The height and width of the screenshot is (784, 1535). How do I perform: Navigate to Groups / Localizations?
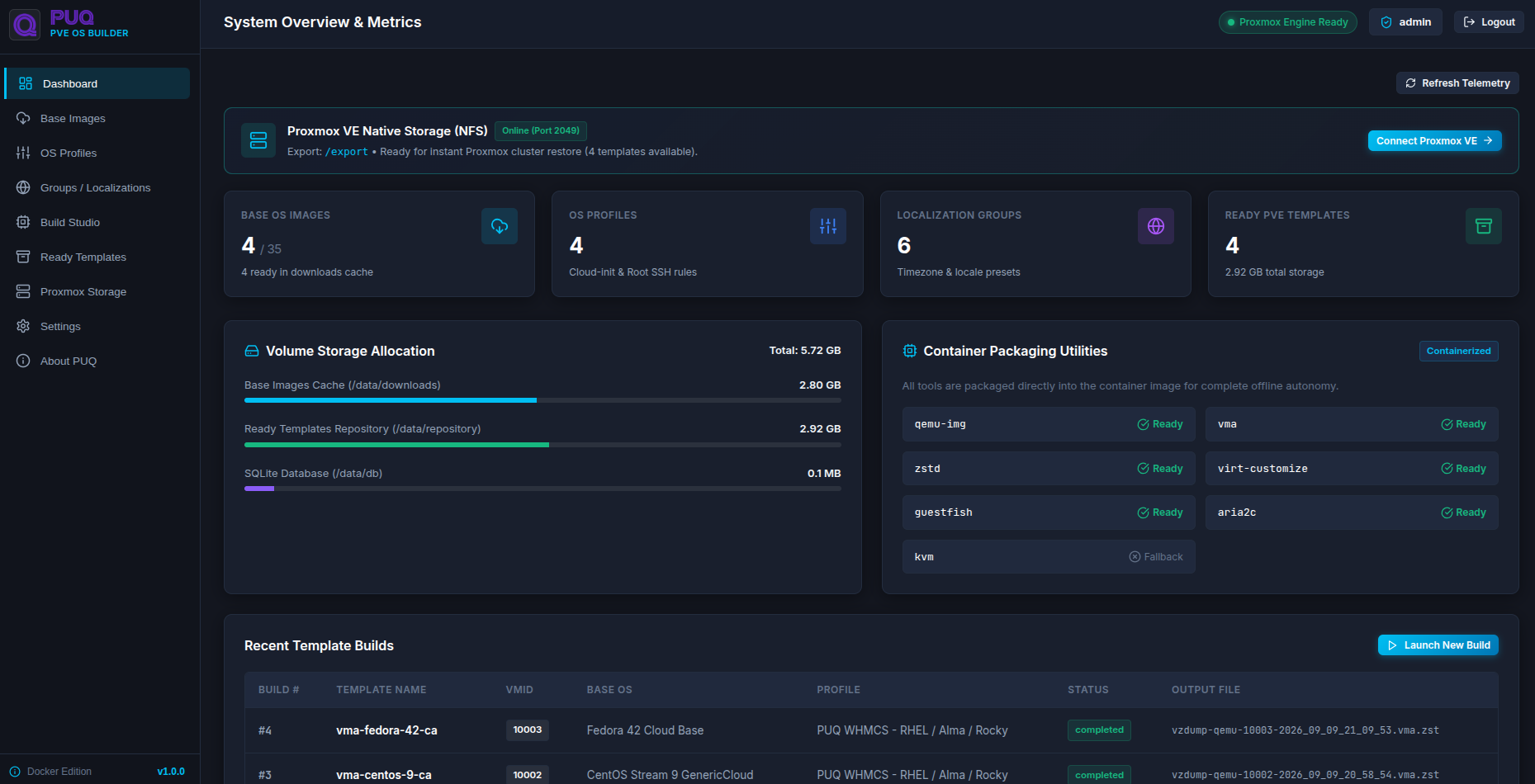97,187
